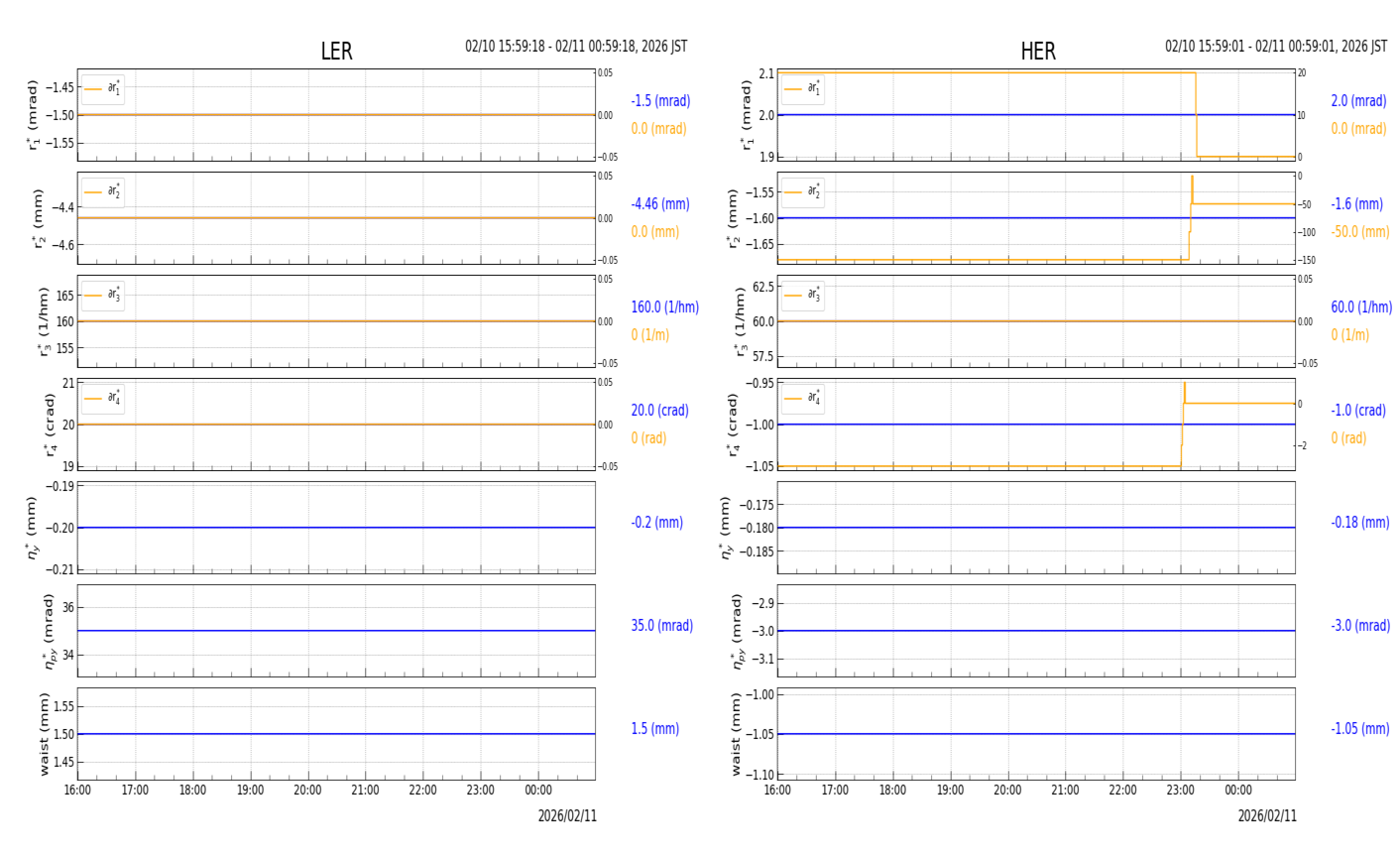The height and width of the screenshot is (857, 1400).
Task: Select the orange "0.0 (mm)" readout
Action: 655,232
